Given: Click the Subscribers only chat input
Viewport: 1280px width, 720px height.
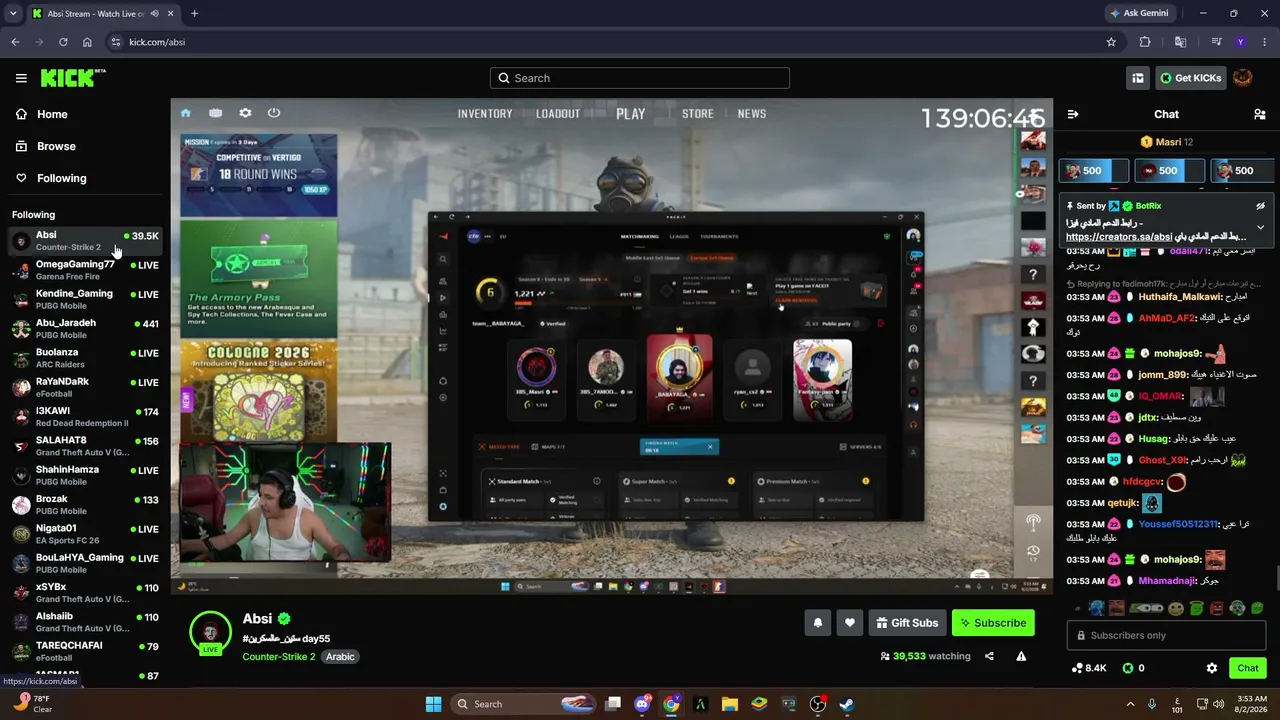Looking at the screenshot, I should [1166, 635].
